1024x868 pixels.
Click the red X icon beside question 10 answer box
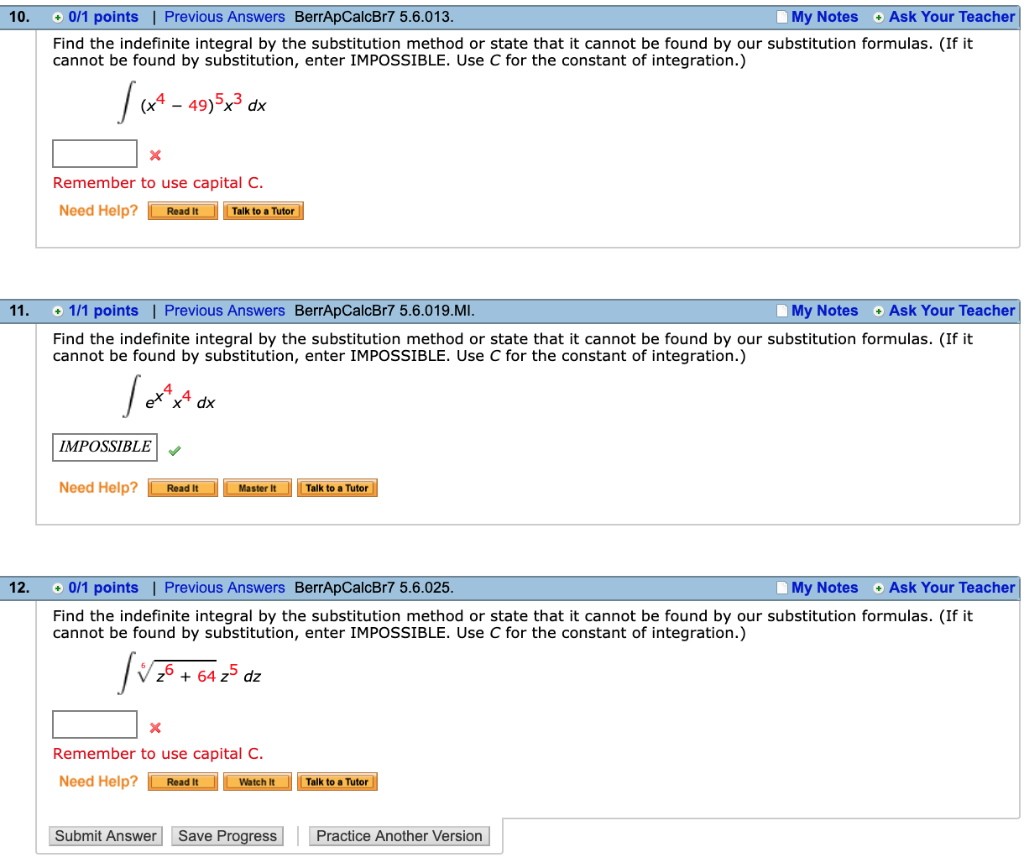coord(155,155)
